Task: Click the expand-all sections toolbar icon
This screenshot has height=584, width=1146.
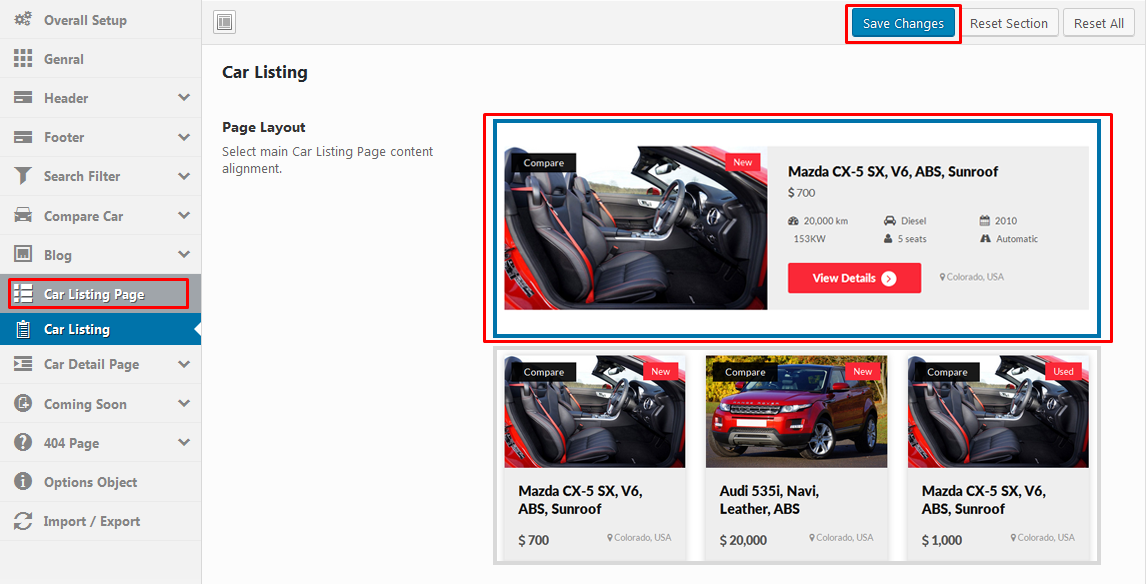Action: click(224, 22)
